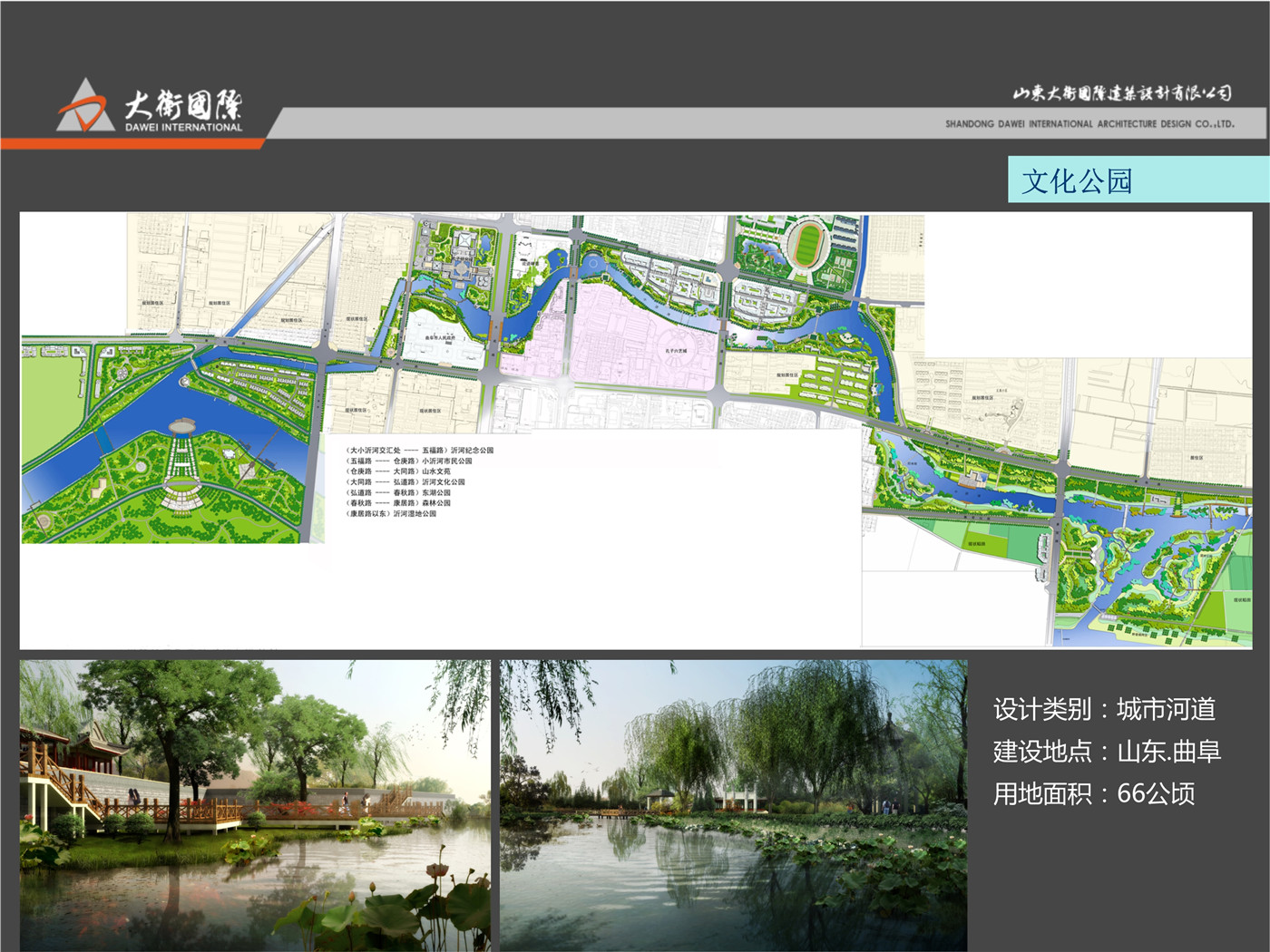
Task: Click legend row 沂河文化公园
Action: [405, 482]
